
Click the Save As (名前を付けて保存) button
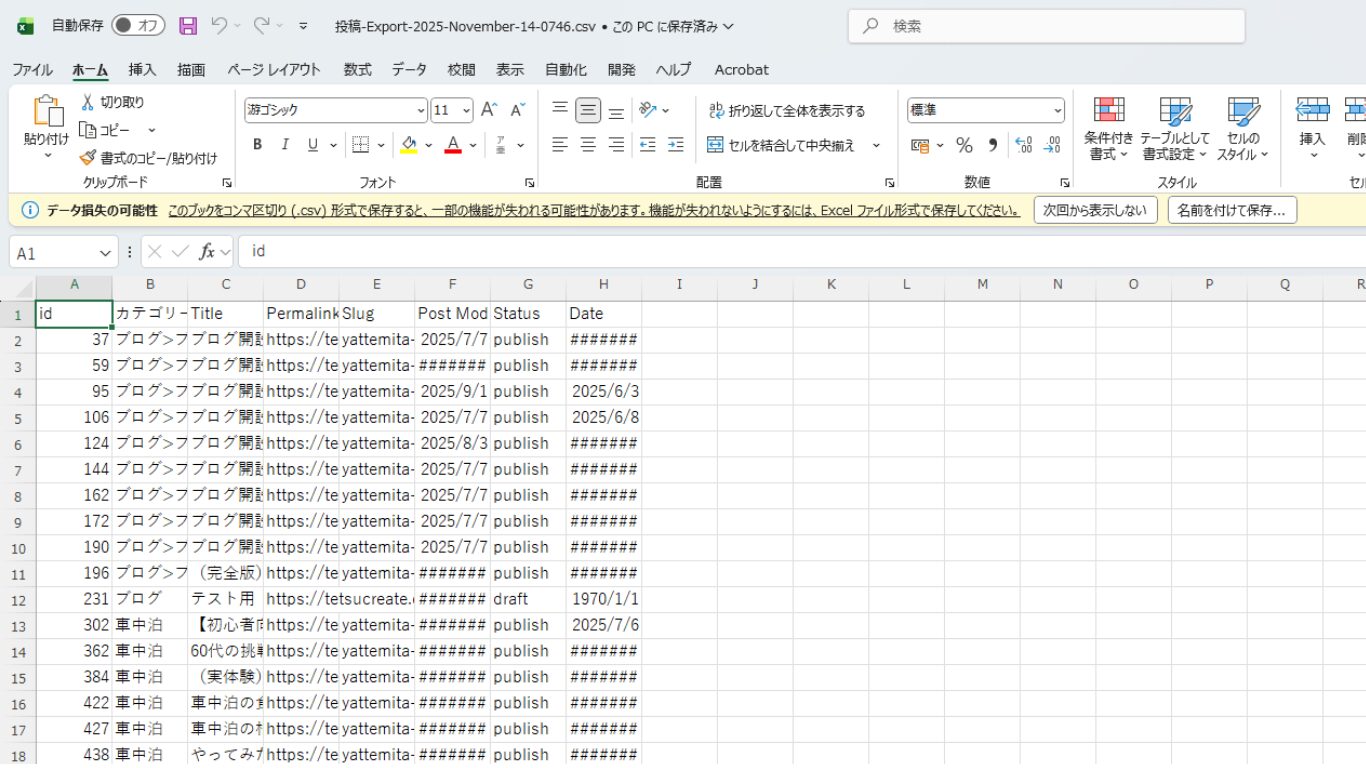click(x=1231, y=210)
